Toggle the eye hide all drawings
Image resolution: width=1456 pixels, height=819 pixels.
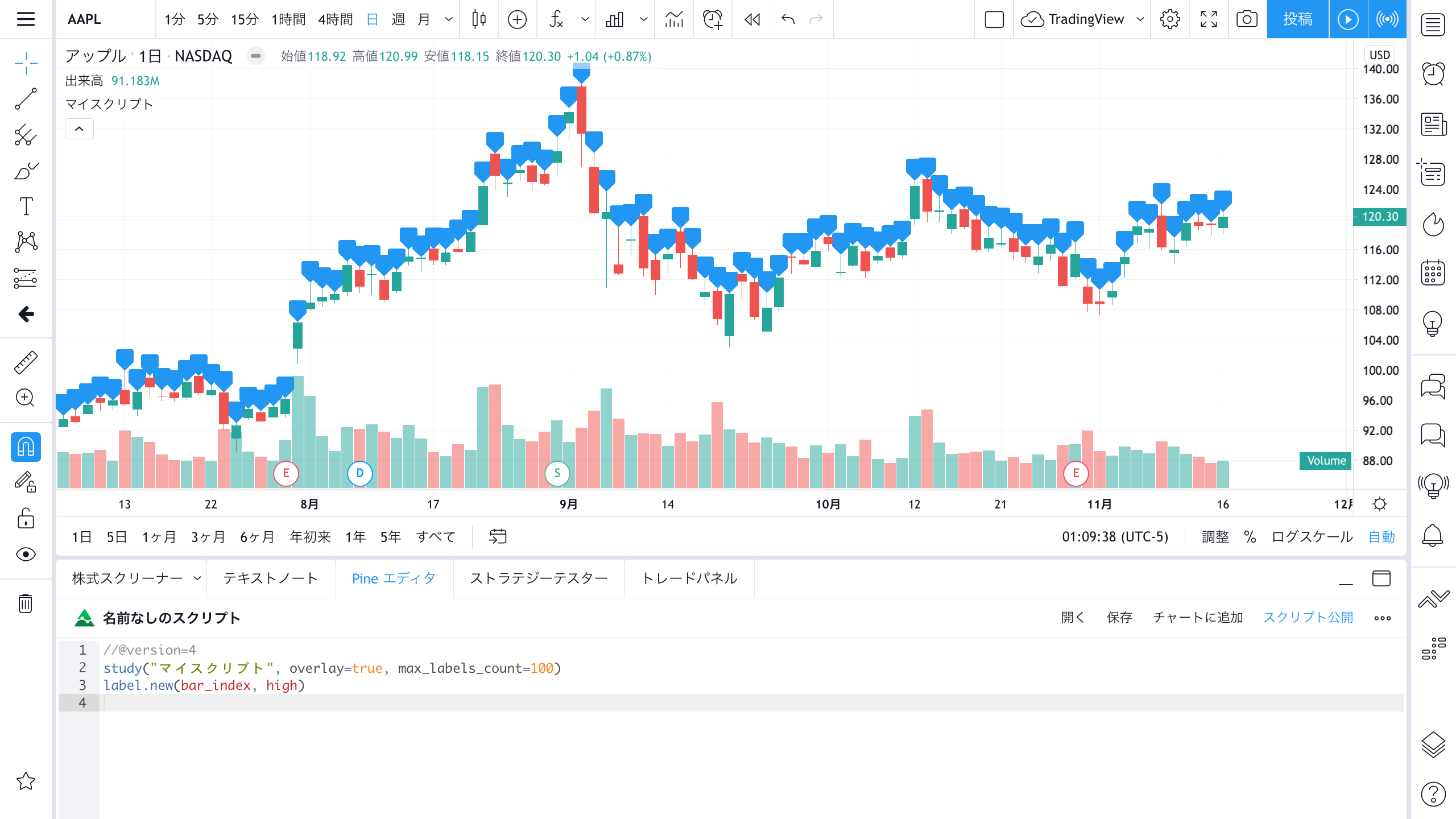26,555
